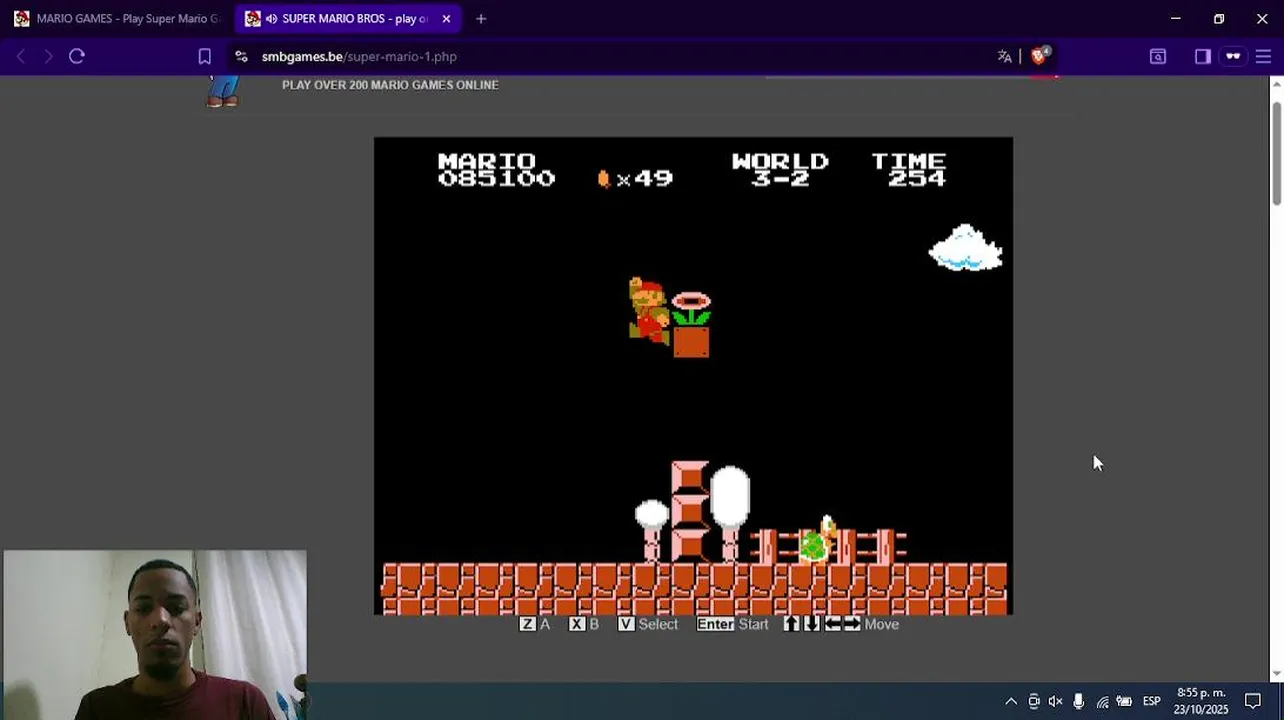Click the webcam overlay thumbnail

[x=155, y=634]
